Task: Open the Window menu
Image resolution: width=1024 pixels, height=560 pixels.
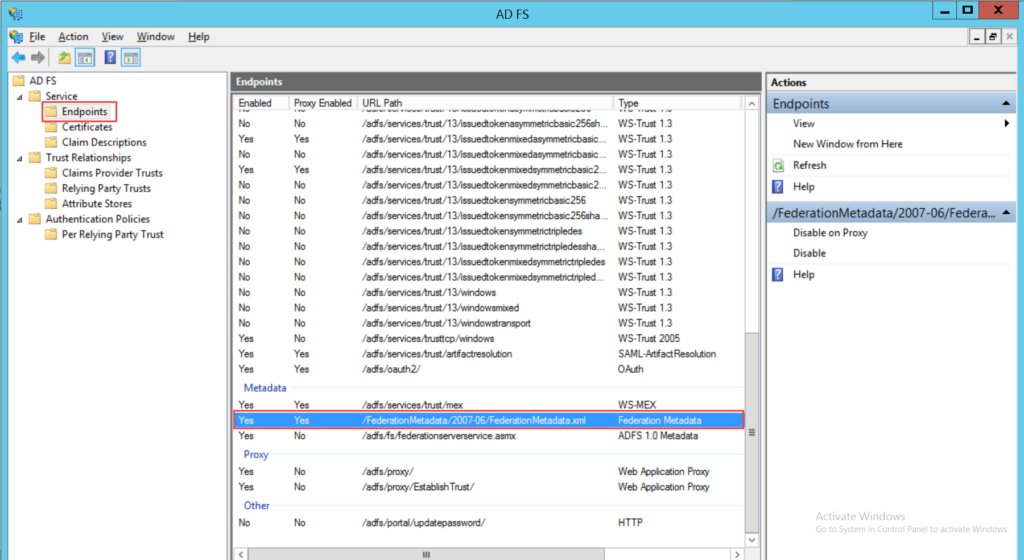Action: click(x=155, y=37)
